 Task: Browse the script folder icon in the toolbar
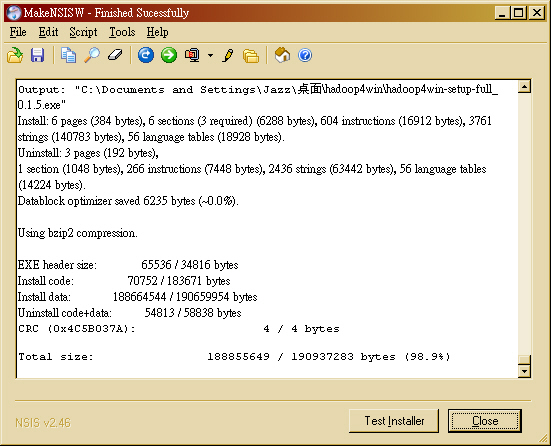point(251,56)
